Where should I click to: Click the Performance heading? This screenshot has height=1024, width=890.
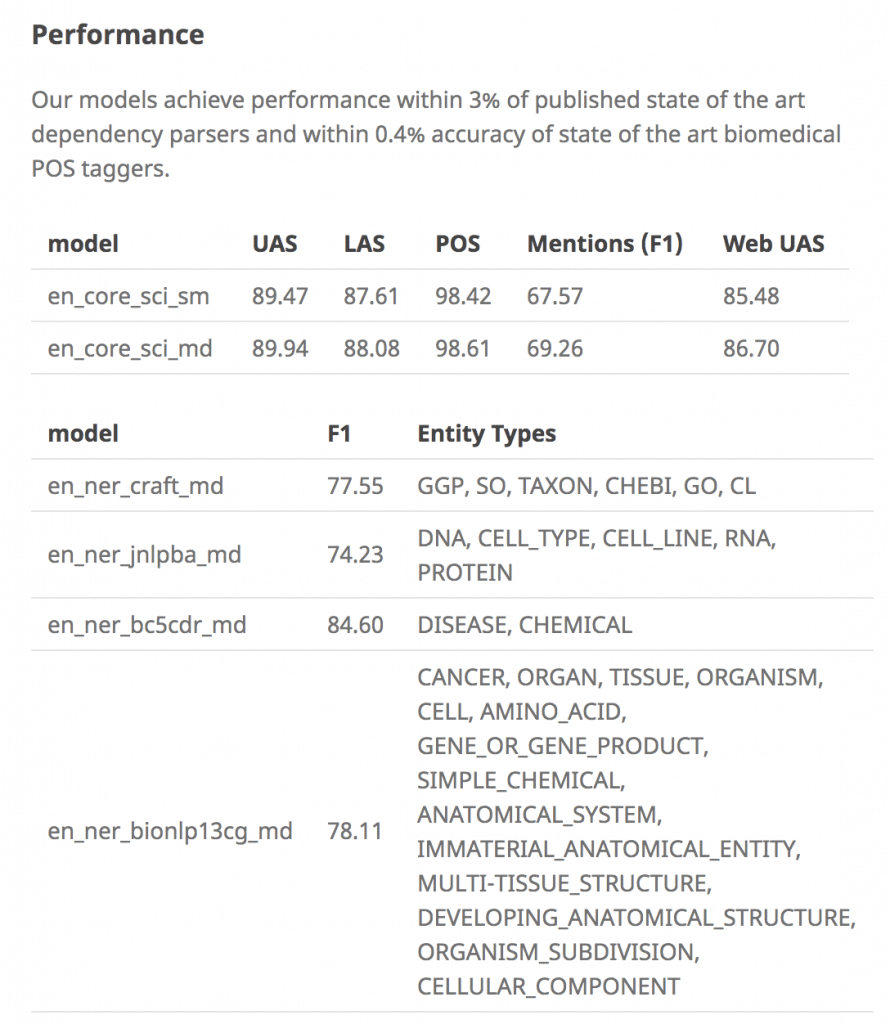(118, 35)
